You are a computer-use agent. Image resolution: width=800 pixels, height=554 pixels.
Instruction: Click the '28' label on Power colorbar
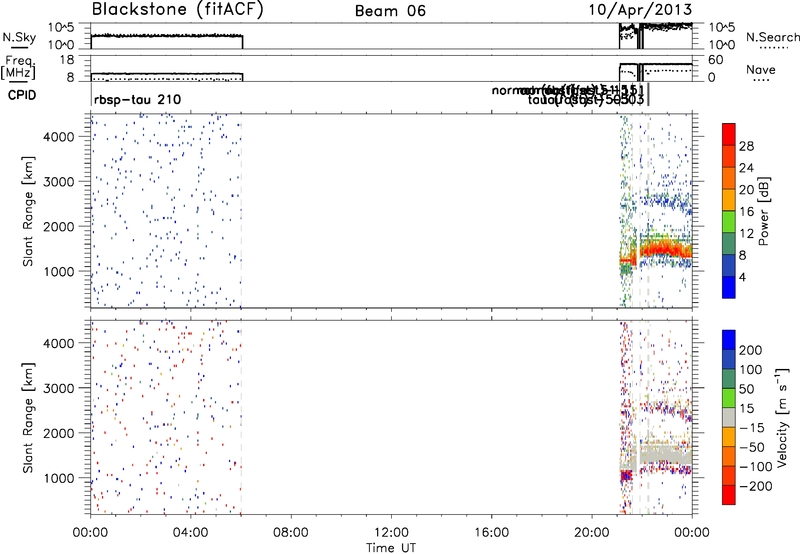746,146
